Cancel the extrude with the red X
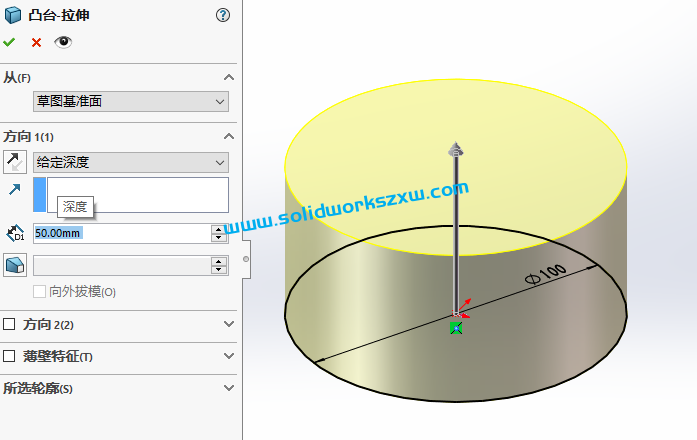 click(x=36, y=42)
